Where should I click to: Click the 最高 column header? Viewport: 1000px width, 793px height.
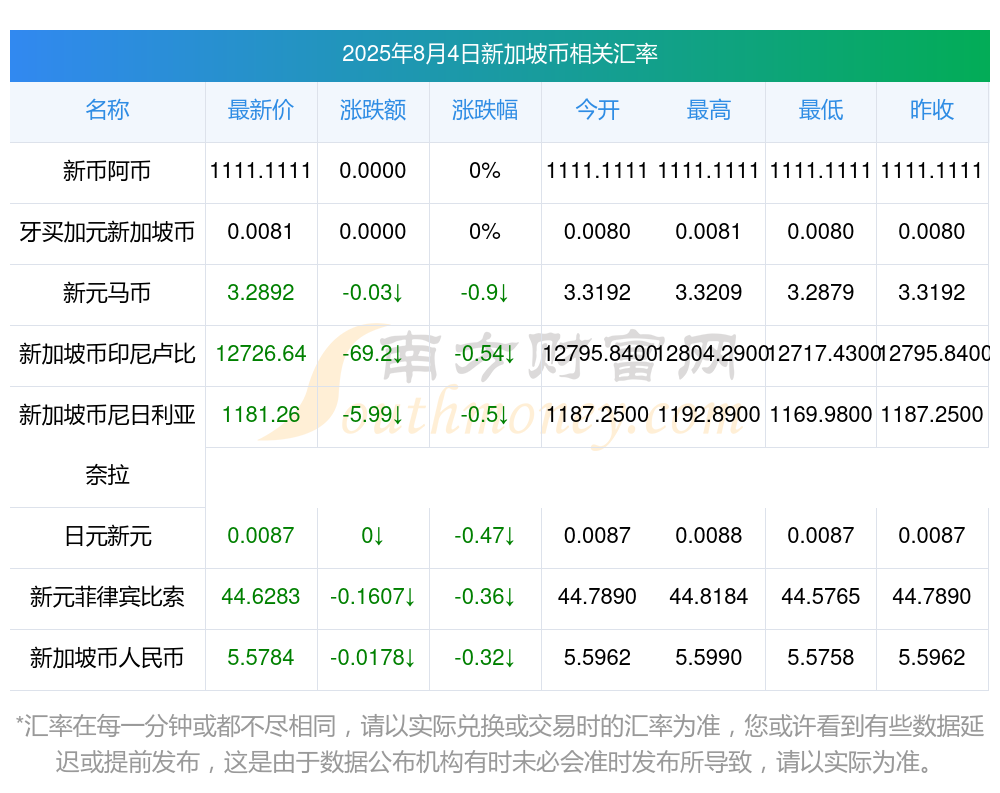coord(709,110)
